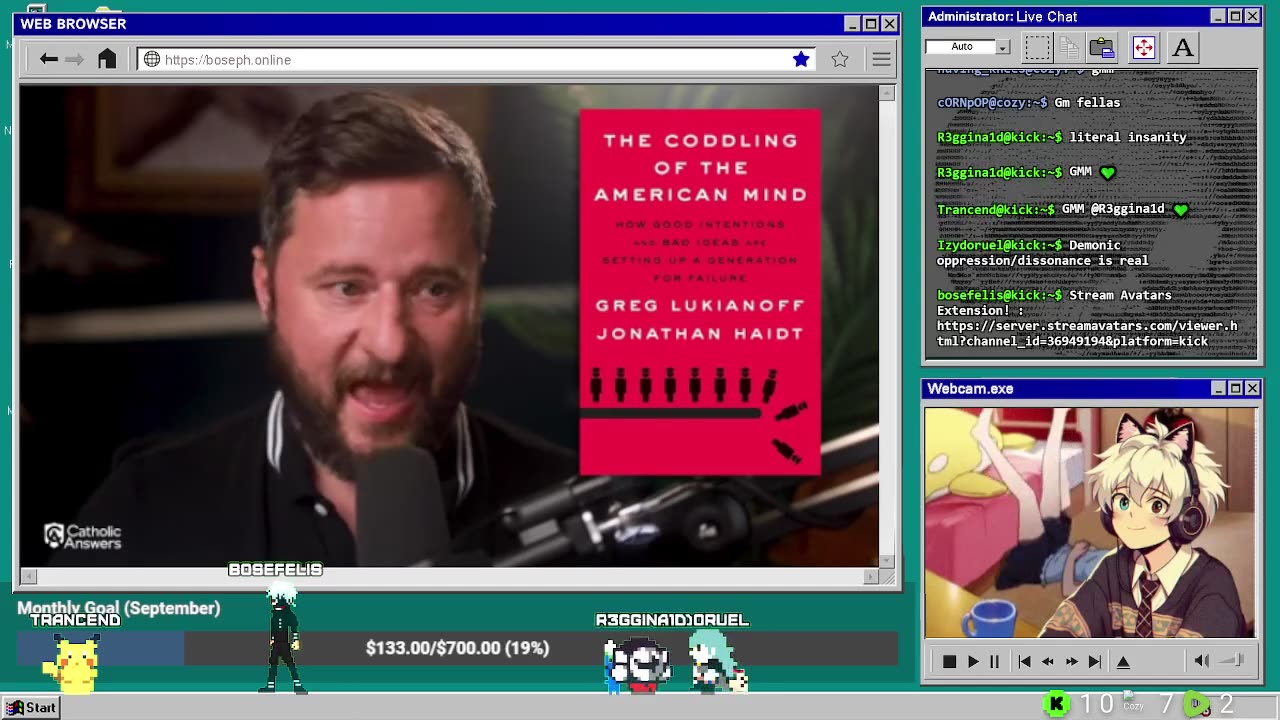Close the Web Browser window
Screen dimensions: 1280x720
890,24
